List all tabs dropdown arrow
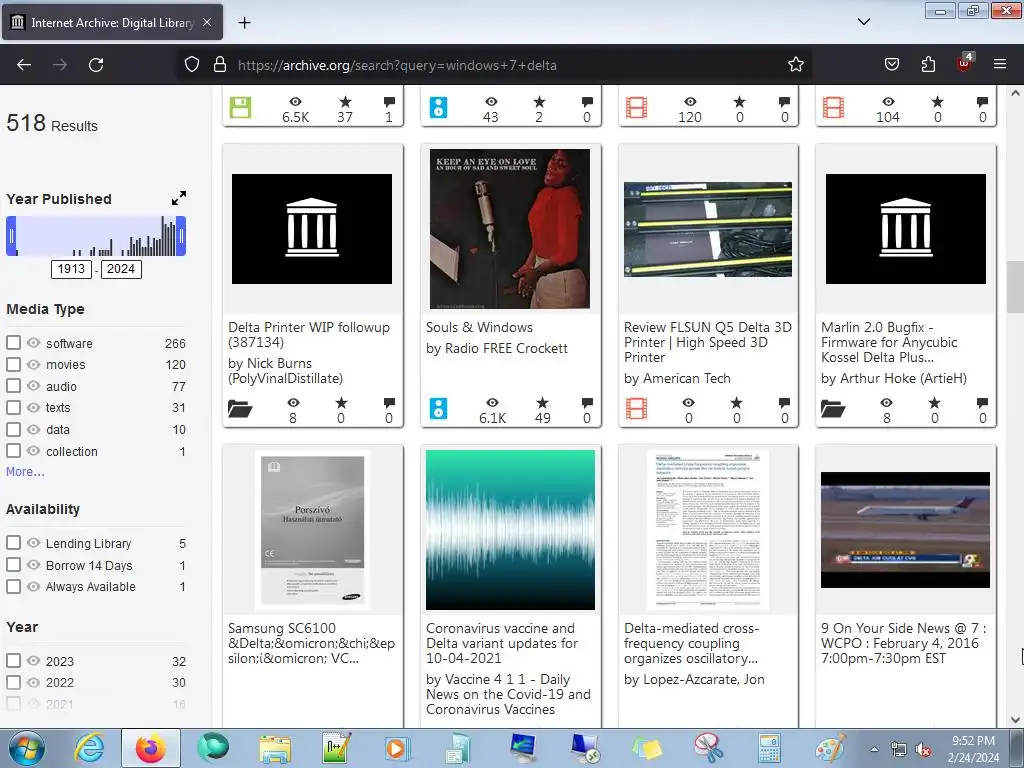The image size is (1024, 768). coord(863,22)
